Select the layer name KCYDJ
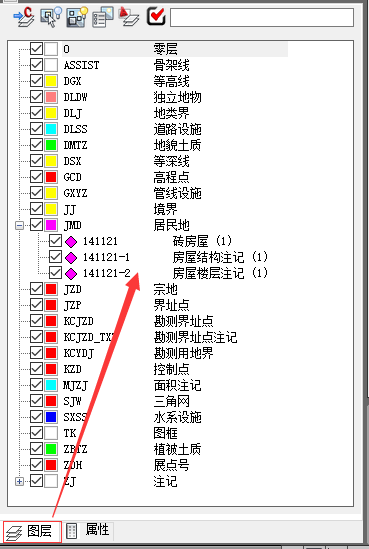The image size is (369, 549). click(x=78, y=353)
